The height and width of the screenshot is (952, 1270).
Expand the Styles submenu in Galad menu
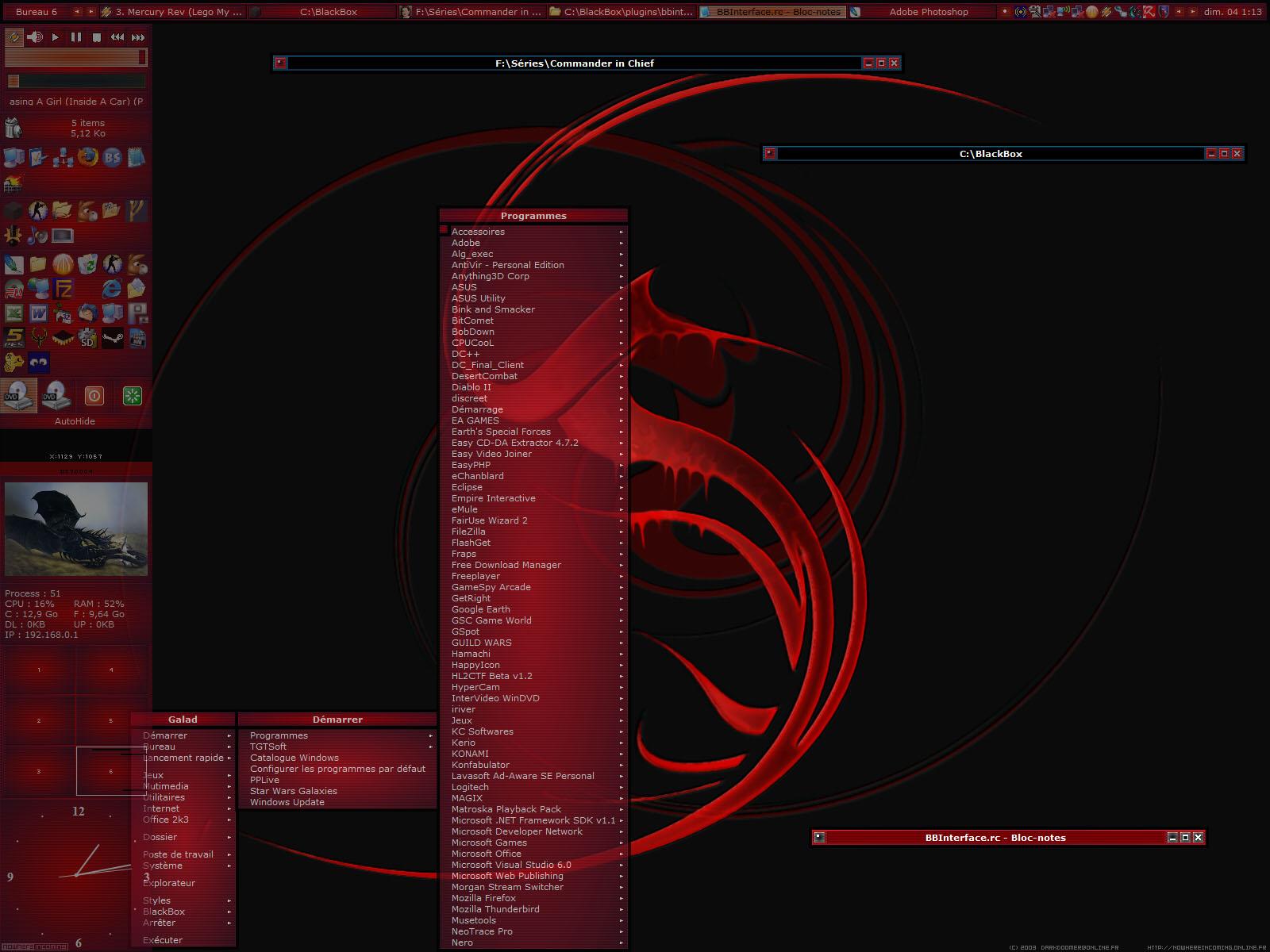tap(183, 900)
